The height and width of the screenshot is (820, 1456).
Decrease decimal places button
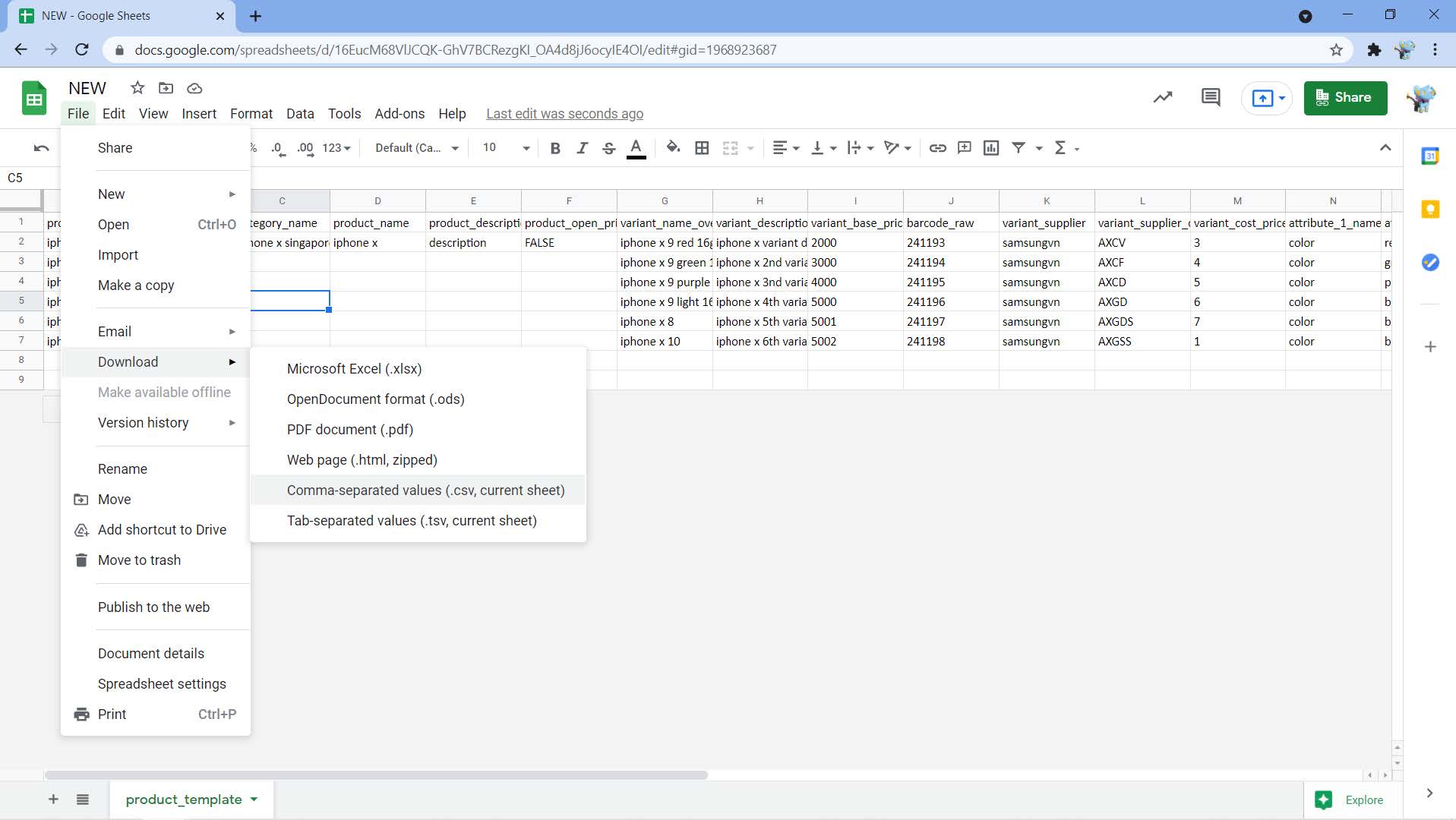pos(278,148)
